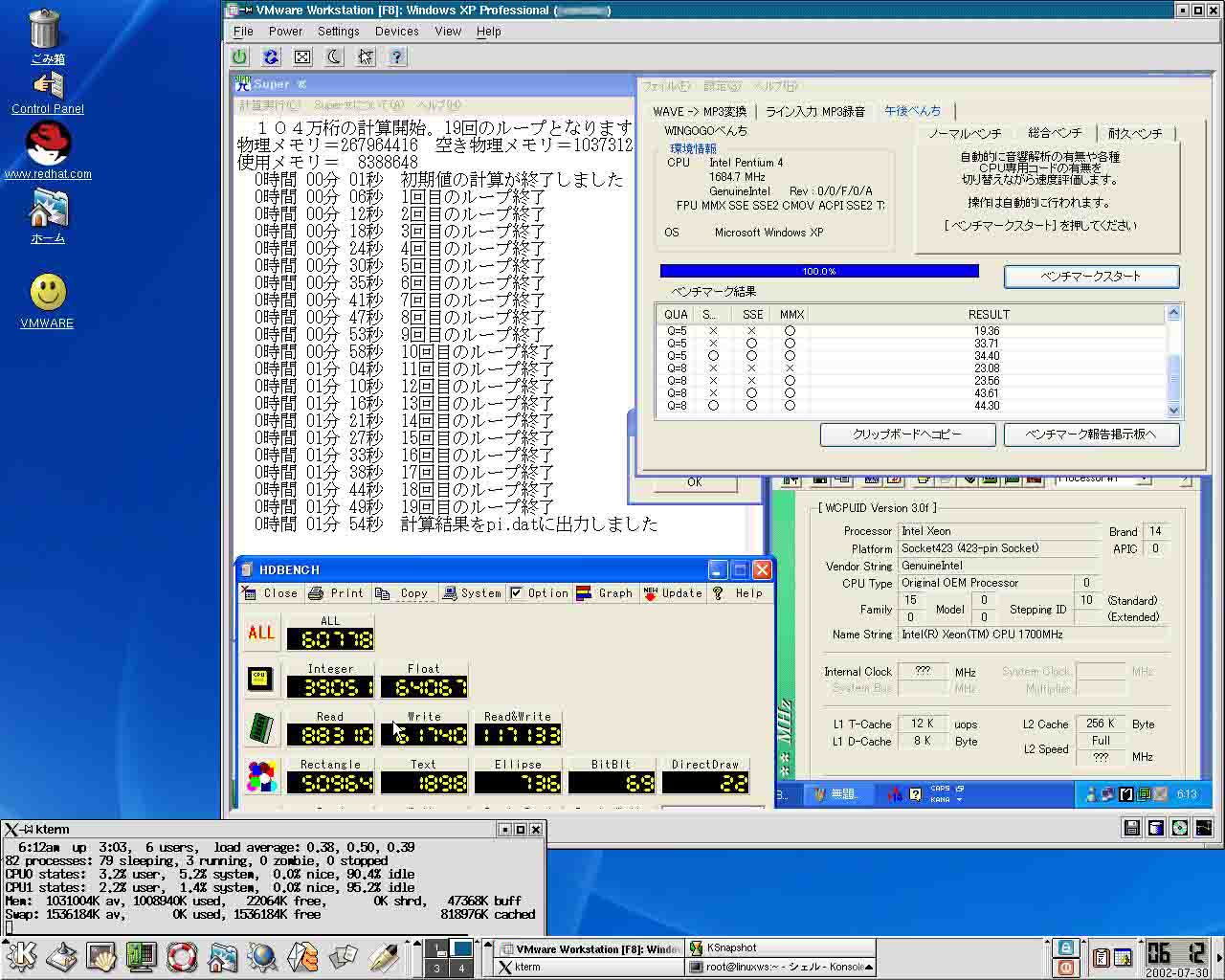
Task: Switch to the WAVE -> MP3変換 tab
Action: 700,112
